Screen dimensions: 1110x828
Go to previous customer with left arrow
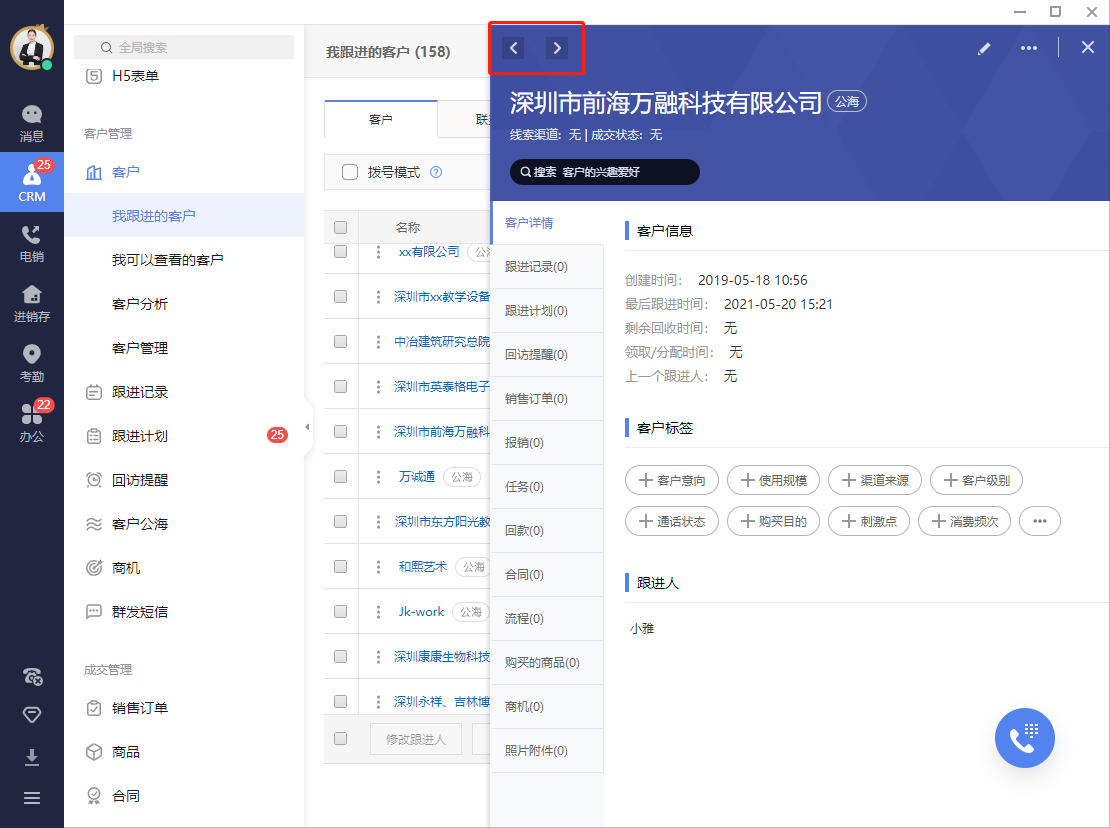click(x=513, y=48)
